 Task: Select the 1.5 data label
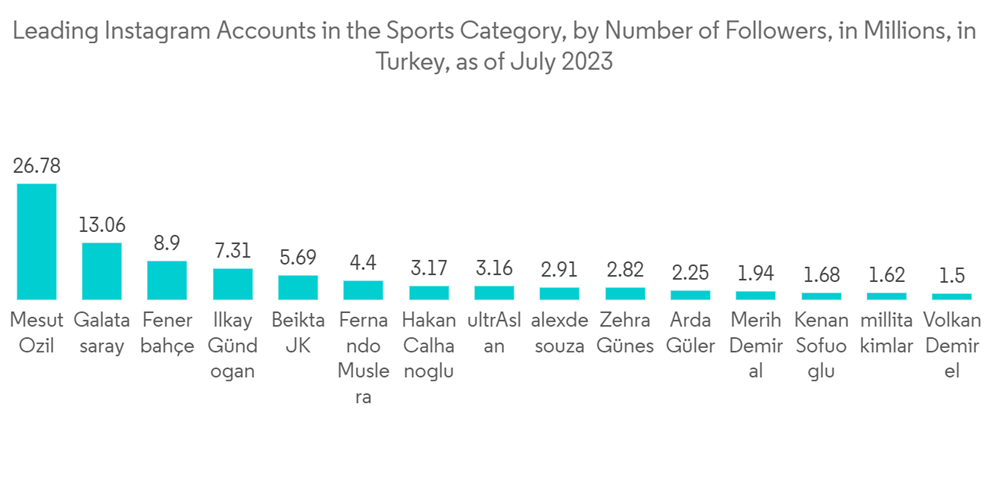pyautogui.click(x=951, y=275)
